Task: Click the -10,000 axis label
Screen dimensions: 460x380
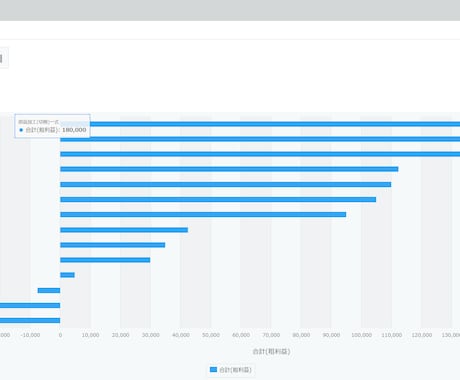Action: [30, 335]
